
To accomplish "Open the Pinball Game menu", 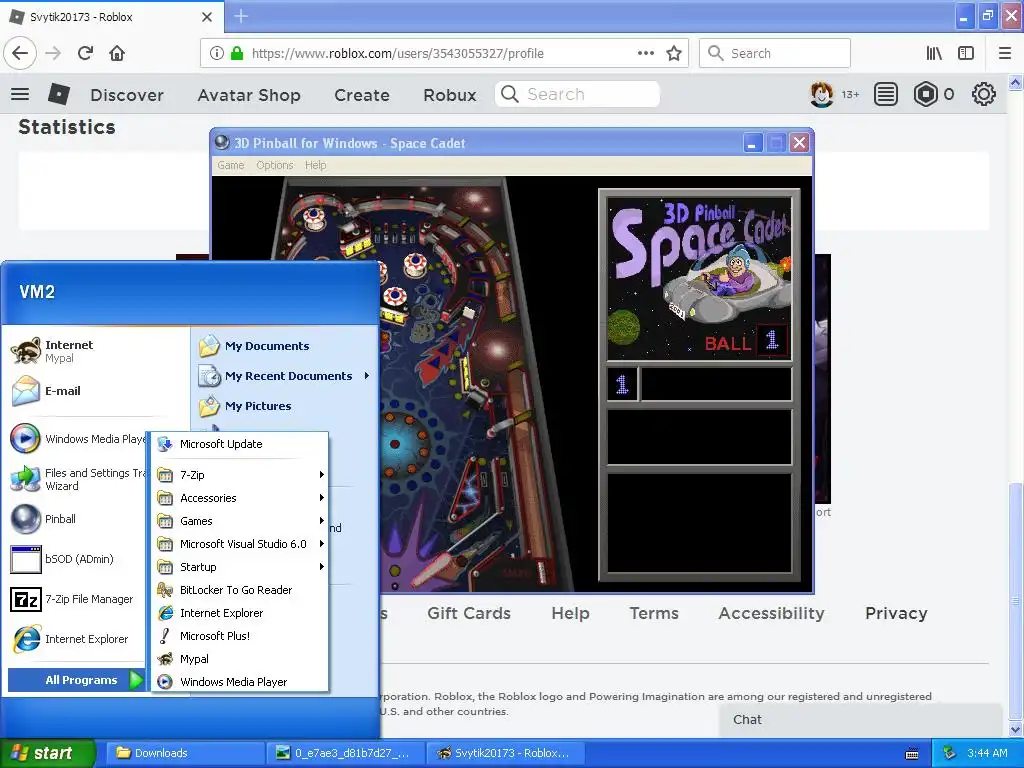I will 231,165.
